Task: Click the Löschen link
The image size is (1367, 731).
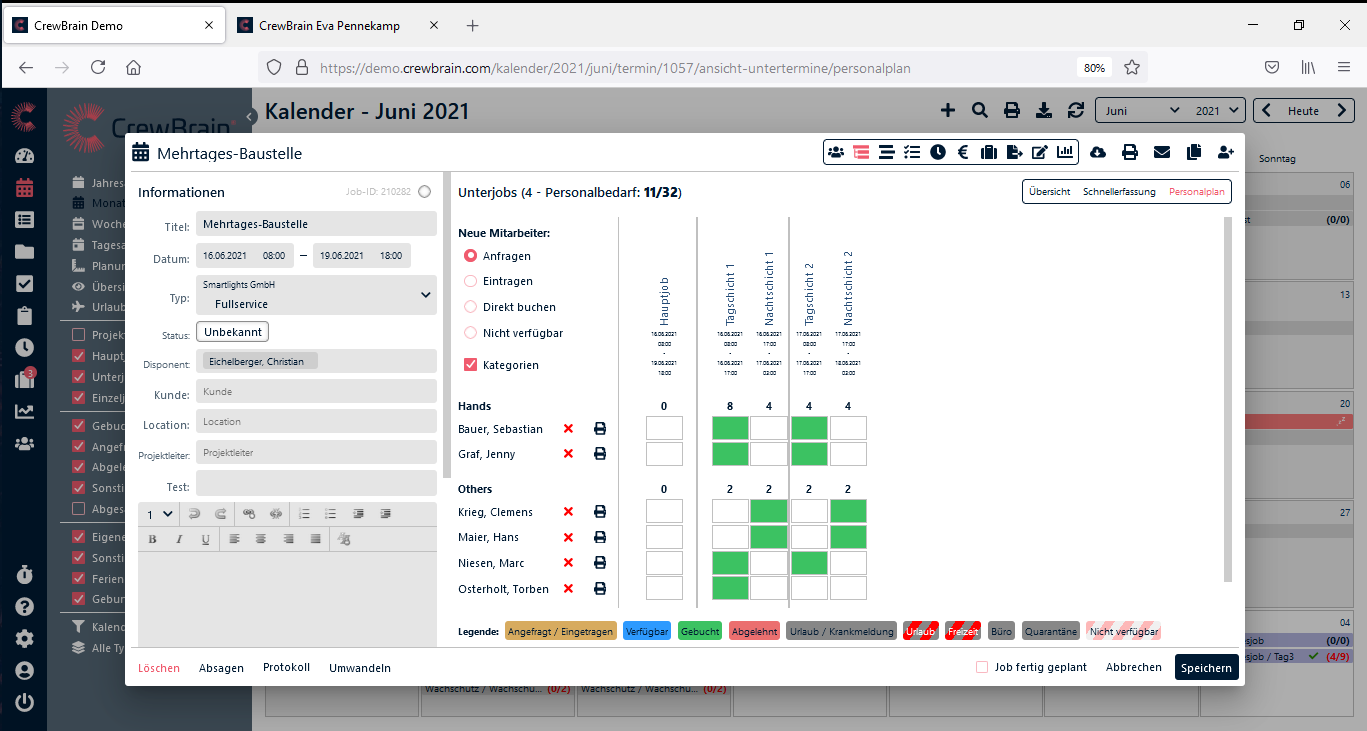Action: 159,667
